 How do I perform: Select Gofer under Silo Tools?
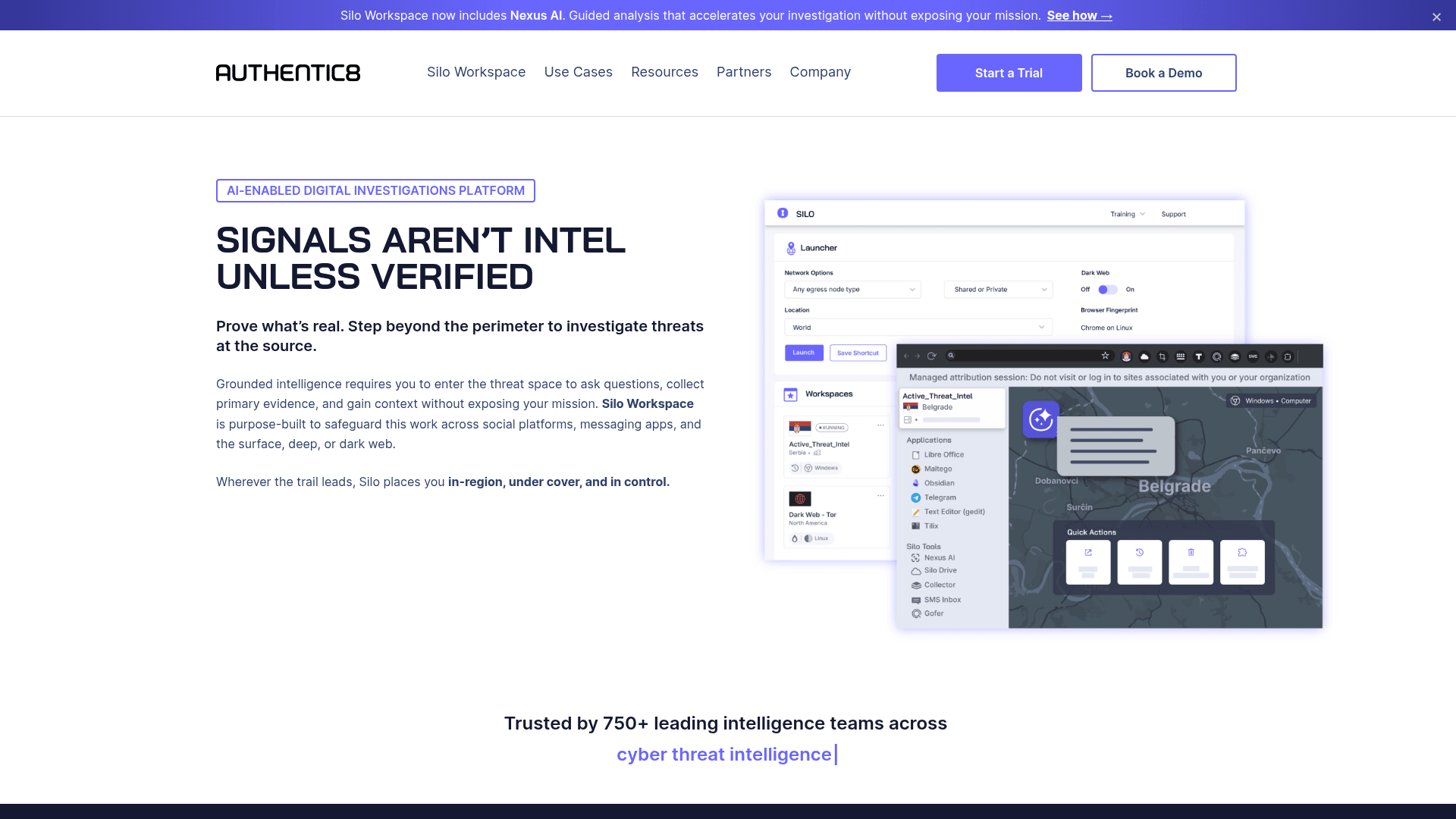(927, 613)
